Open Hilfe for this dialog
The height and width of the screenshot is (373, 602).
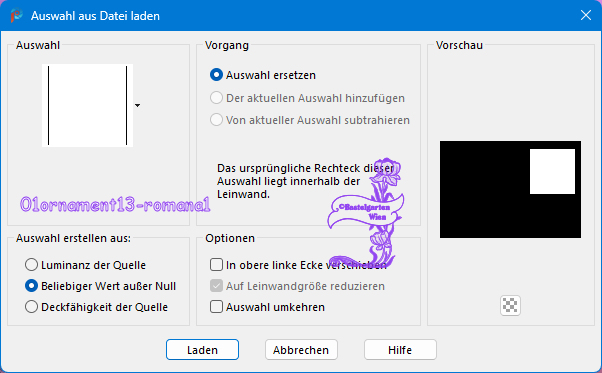(x=400, y=350)
